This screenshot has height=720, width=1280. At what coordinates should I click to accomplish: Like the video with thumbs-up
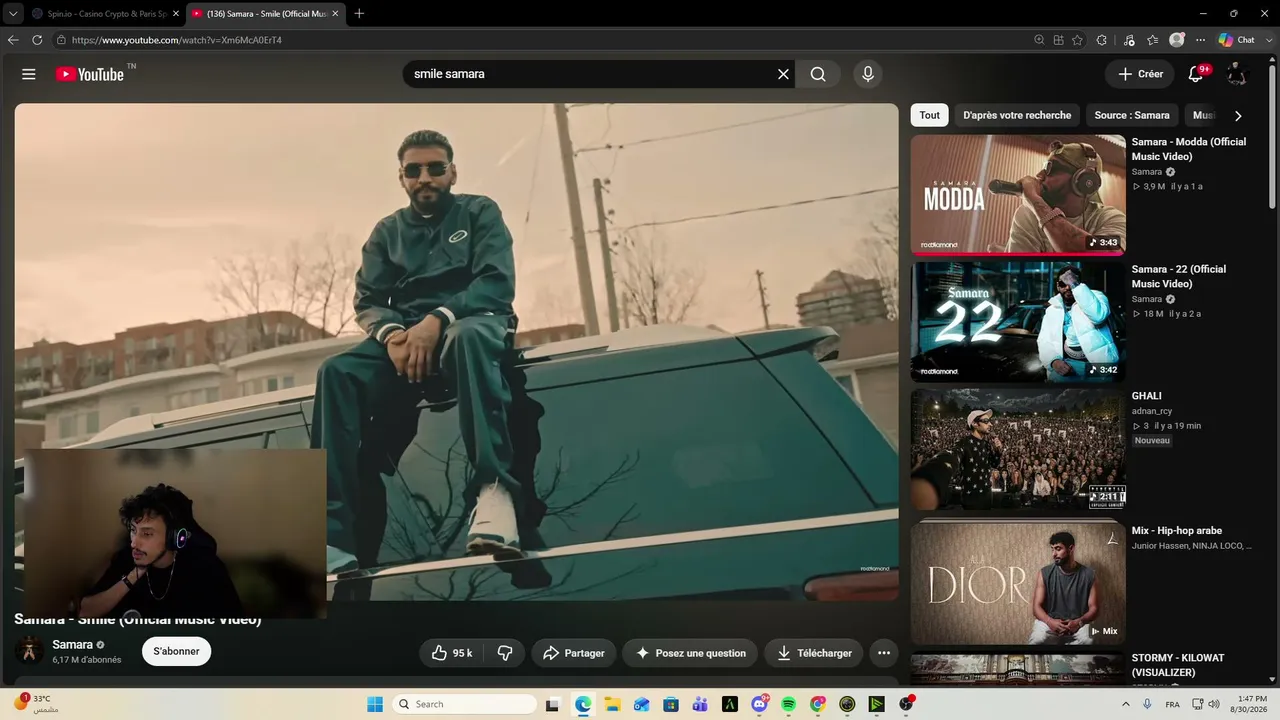[451, 653]
